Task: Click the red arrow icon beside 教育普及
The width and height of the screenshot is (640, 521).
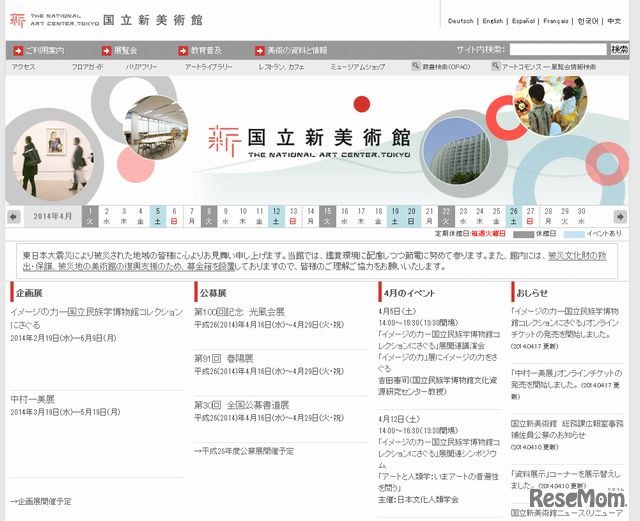Action: pyautogui.click(x=183, y=51)
